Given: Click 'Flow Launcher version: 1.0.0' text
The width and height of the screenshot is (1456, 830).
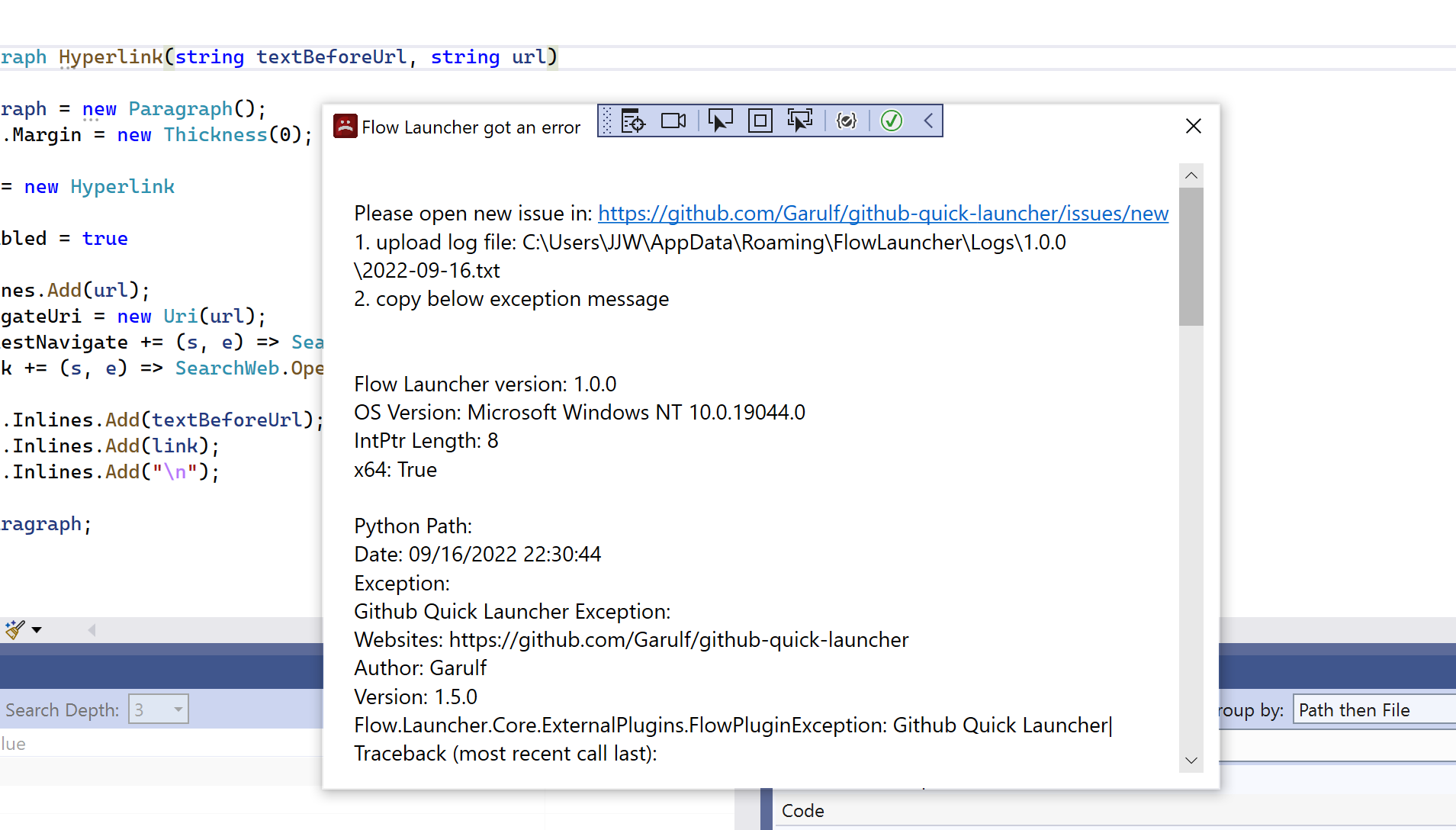Looking at the screenshot, I should pos(485,384).
